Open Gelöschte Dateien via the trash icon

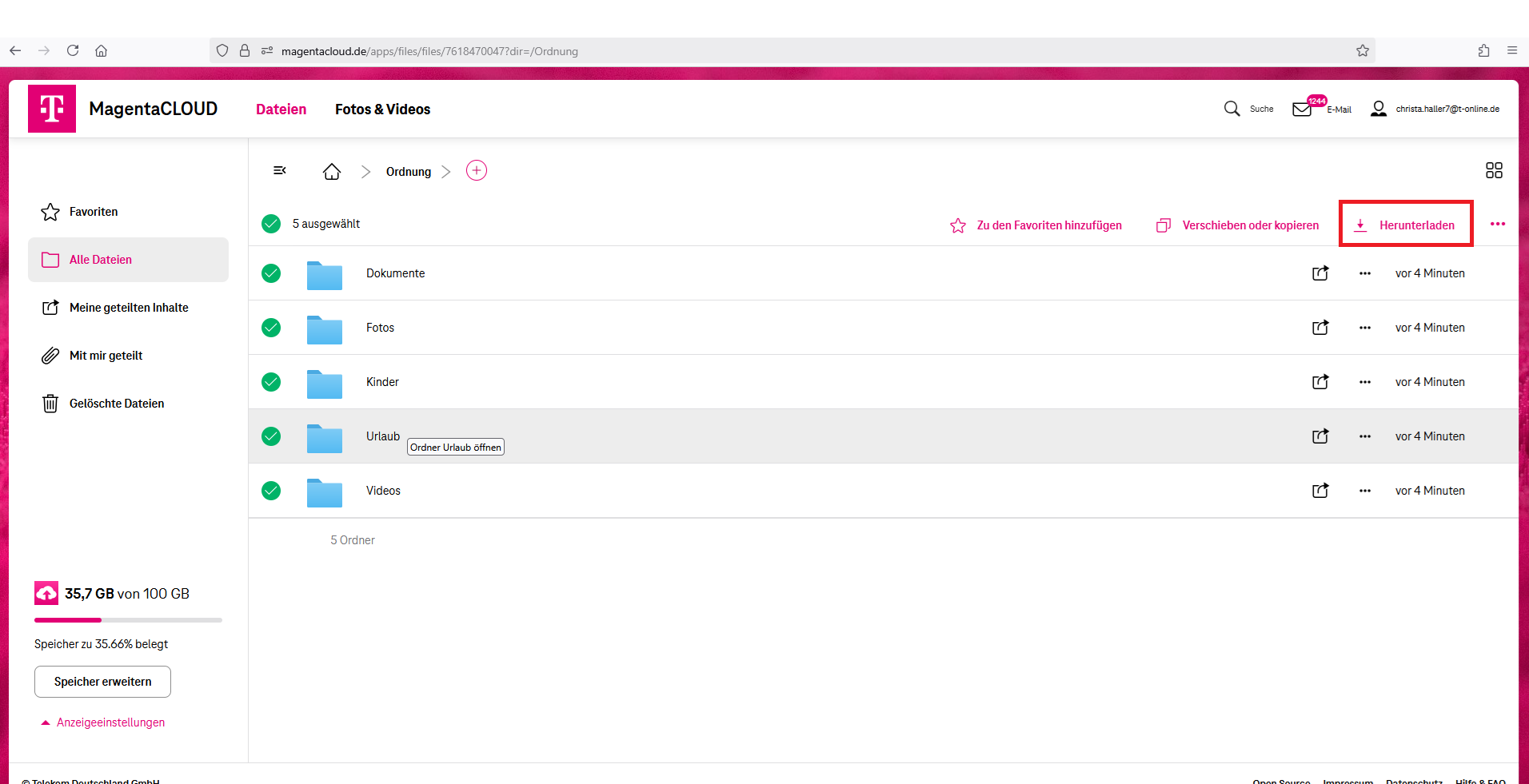pos(50,403)
